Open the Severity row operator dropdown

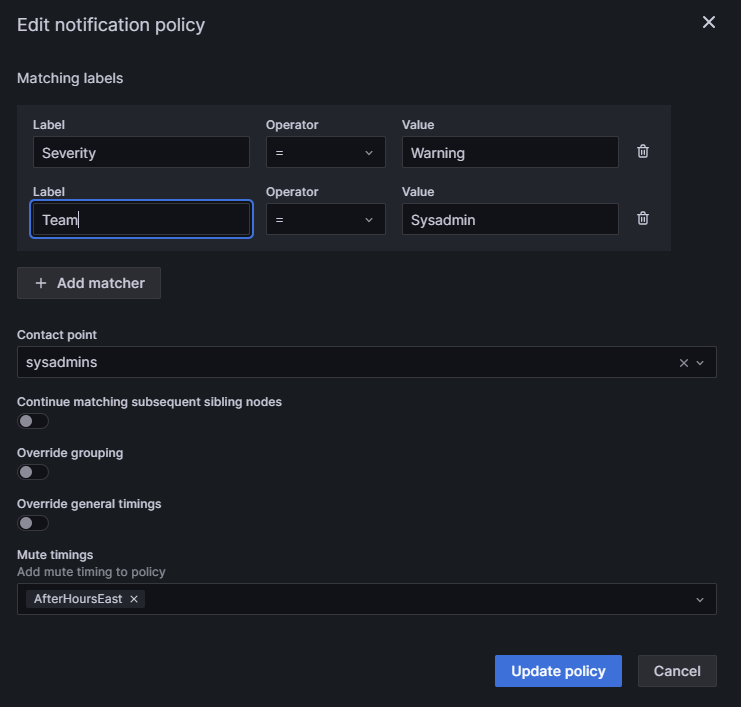pos(325,152)
